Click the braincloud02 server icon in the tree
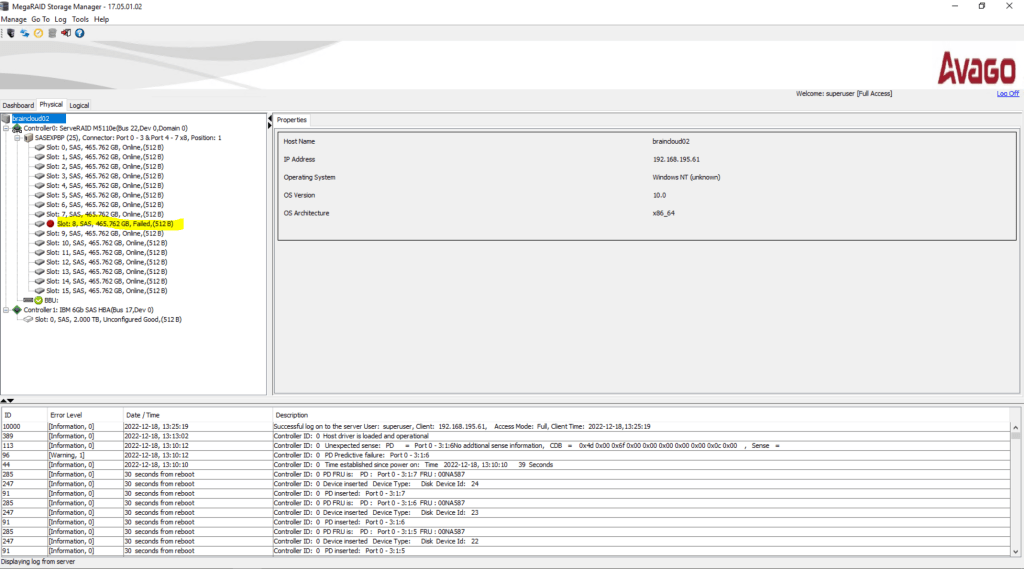Image resolution: width=1024 pixels, height=569 pixels. coord(6,119)
